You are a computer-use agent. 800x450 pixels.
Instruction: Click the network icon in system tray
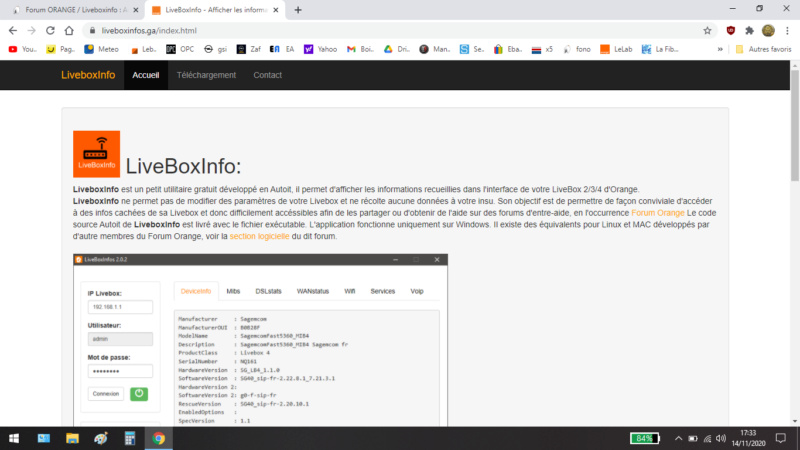(707, 438)
